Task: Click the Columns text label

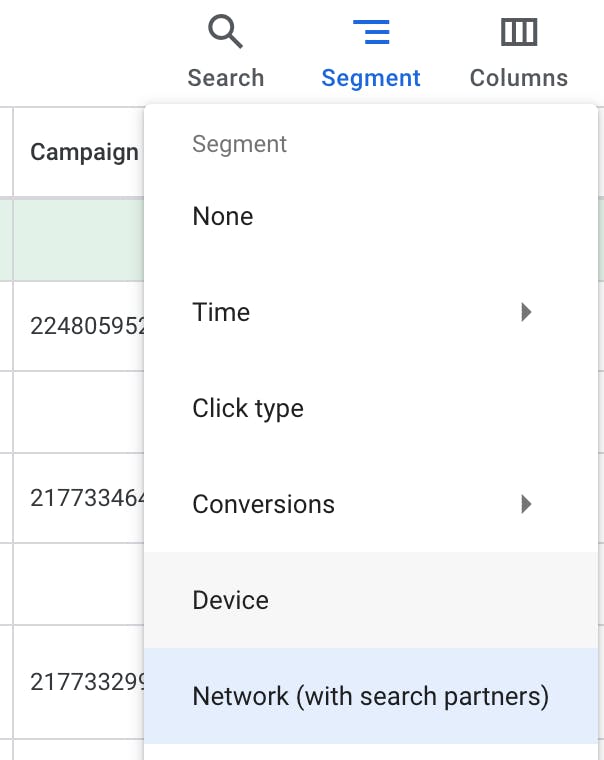Action: click(x=518, y=78)
